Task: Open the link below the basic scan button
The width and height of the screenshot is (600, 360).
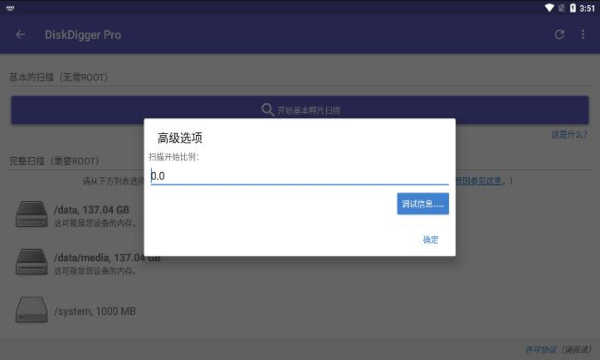Action: coord(569,134)
